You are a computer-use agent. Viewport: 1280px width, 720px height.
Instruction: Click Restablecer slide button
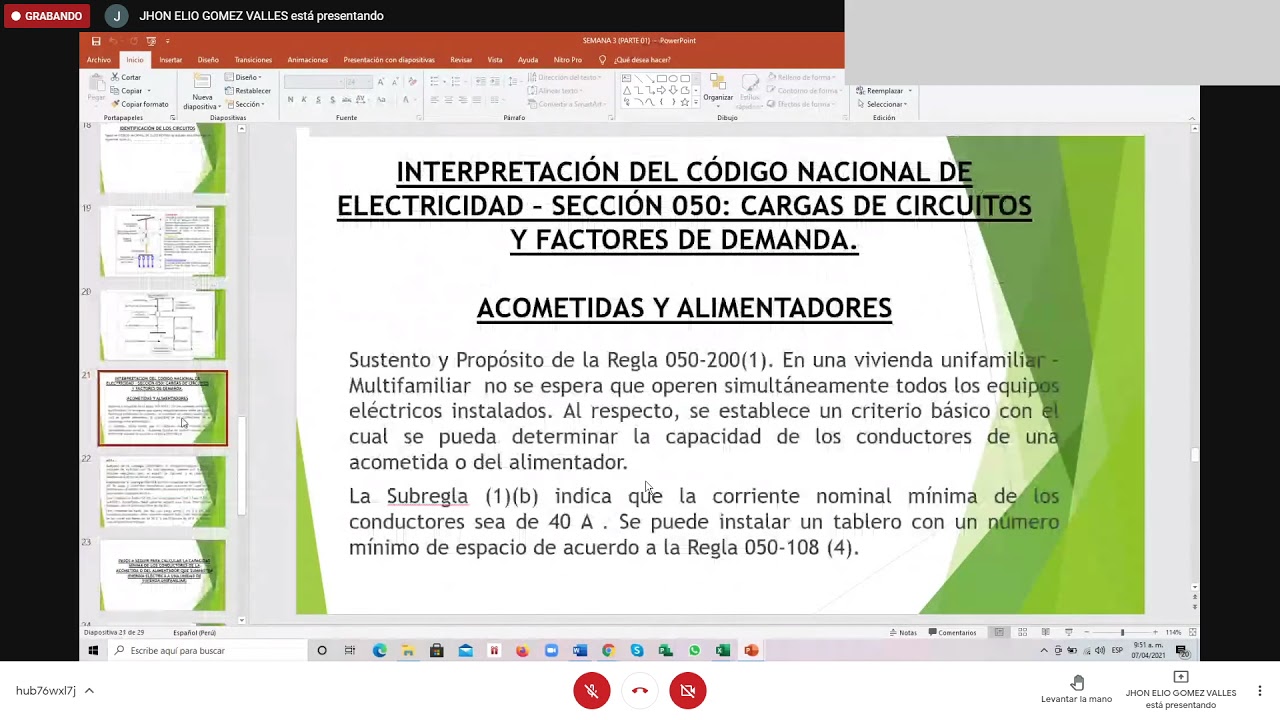pos(248,91)
